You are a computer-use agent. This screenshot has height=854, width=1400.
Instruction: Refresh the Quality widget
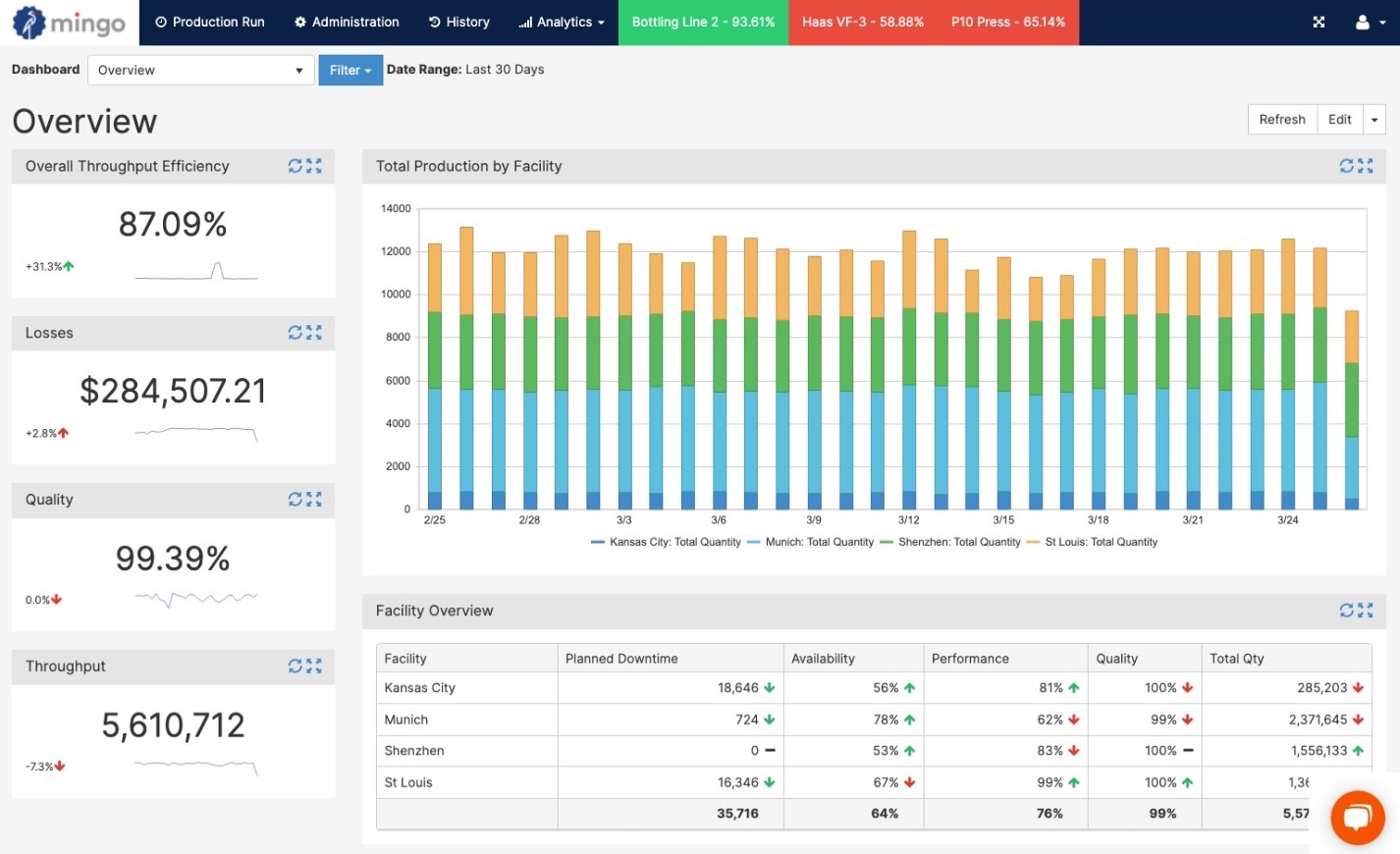[x=295, y=500]
